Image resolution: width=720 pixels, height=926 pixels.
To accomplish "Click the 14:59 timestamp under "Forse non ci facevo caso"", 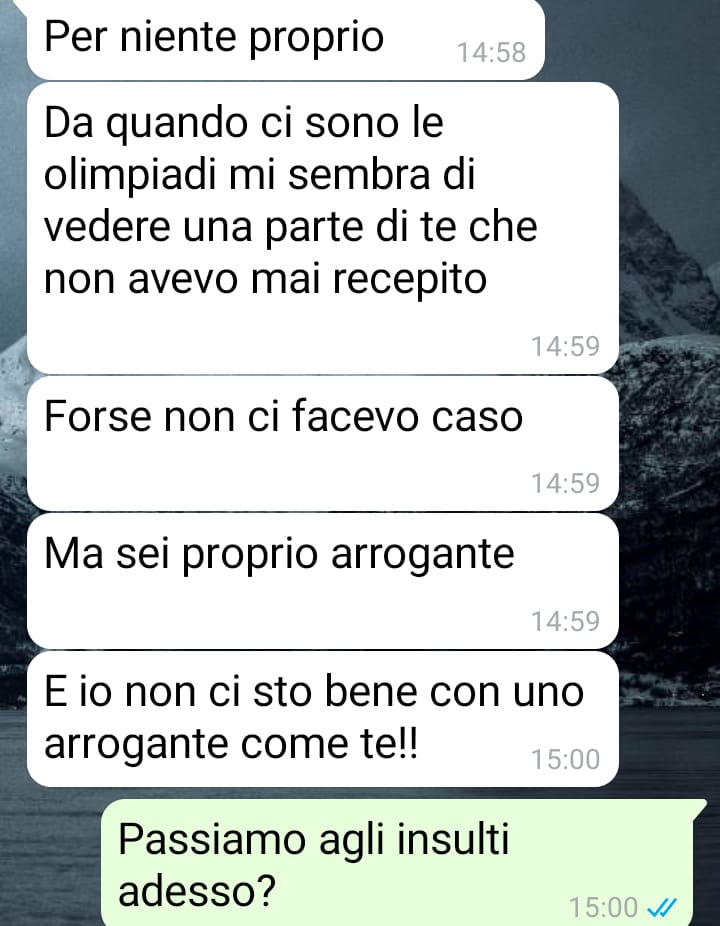I will 565,483.
